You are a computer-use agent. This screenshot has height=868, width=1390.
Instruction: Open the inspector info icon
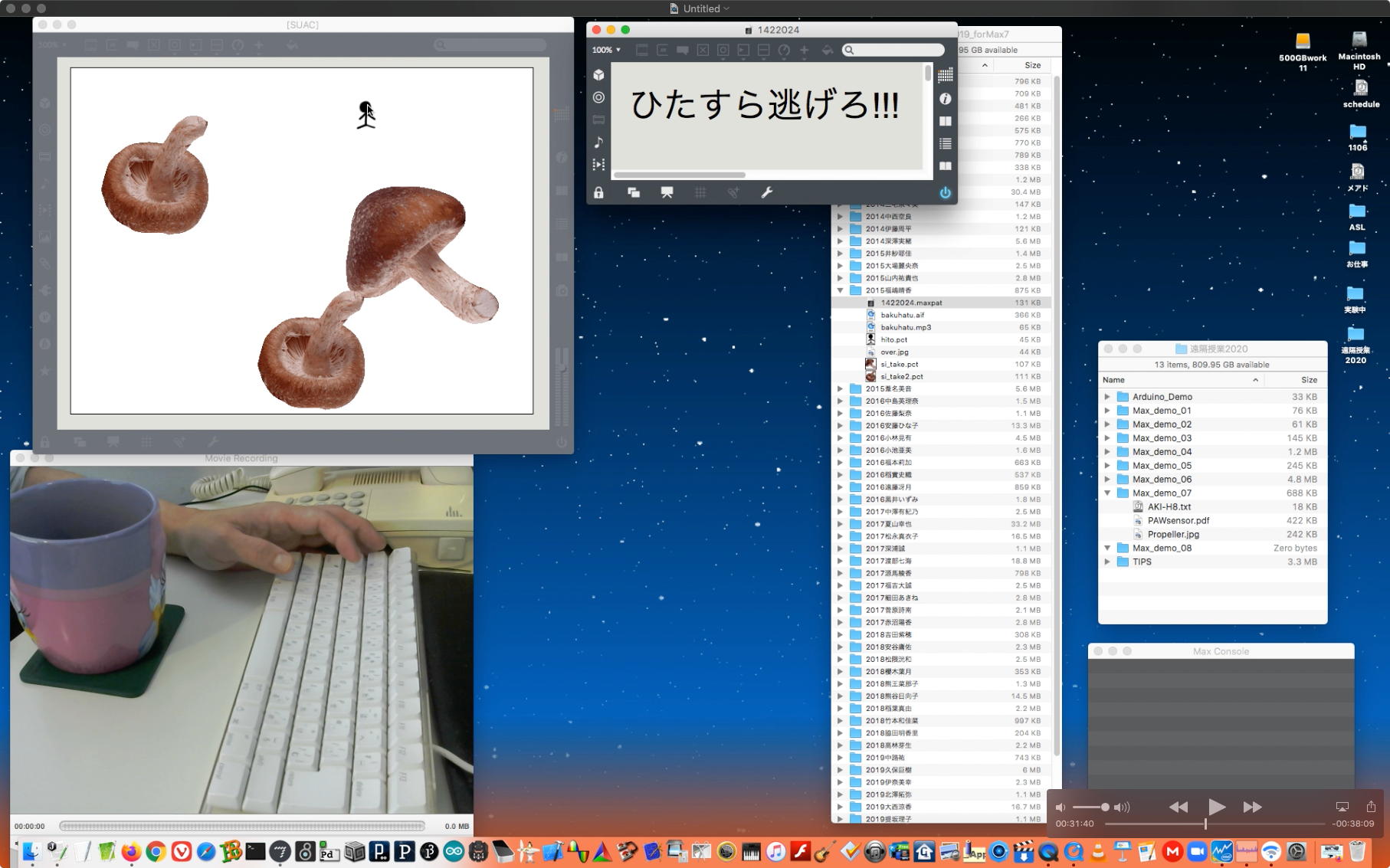tap(945, 99)
